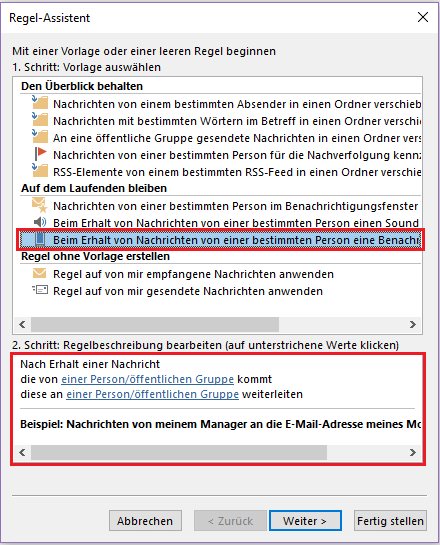Viewport: 440px width, 545px height.
Task: Click speaker icon for play sound rule
Action: coord(40,222)
